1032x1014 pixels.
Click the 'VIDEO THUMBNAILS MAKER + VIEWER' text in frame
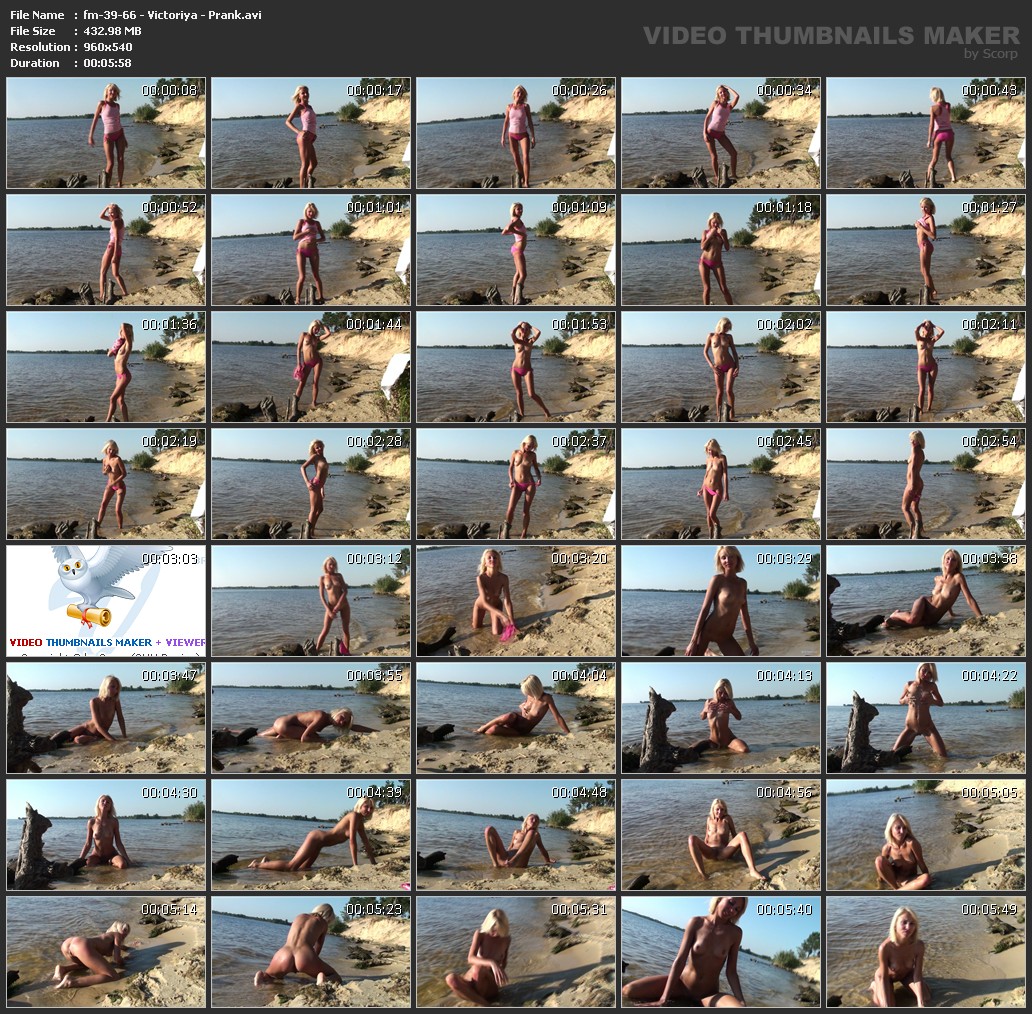click(107, 642)
